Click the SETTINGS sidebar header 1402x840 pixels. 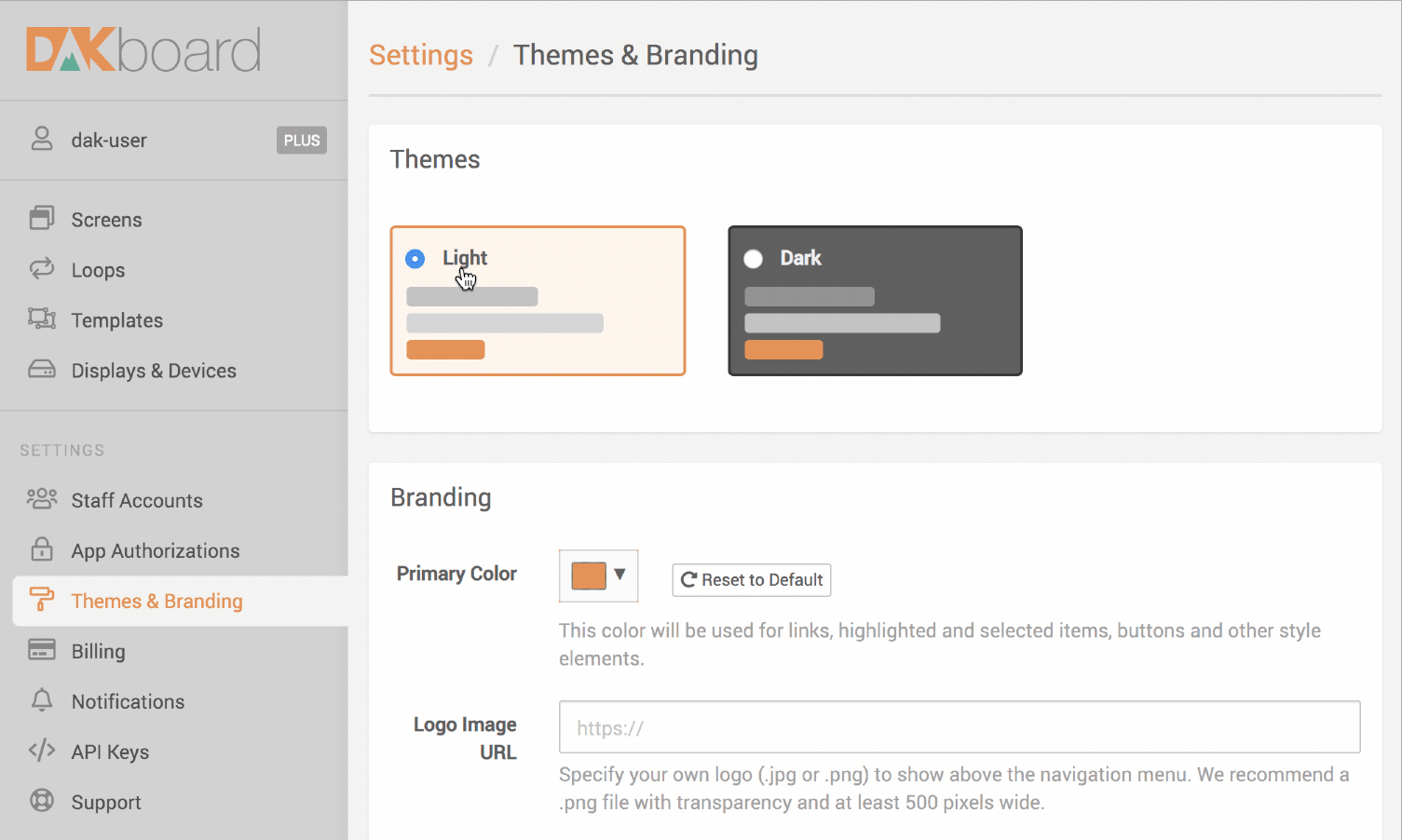(x=62, y=451)
